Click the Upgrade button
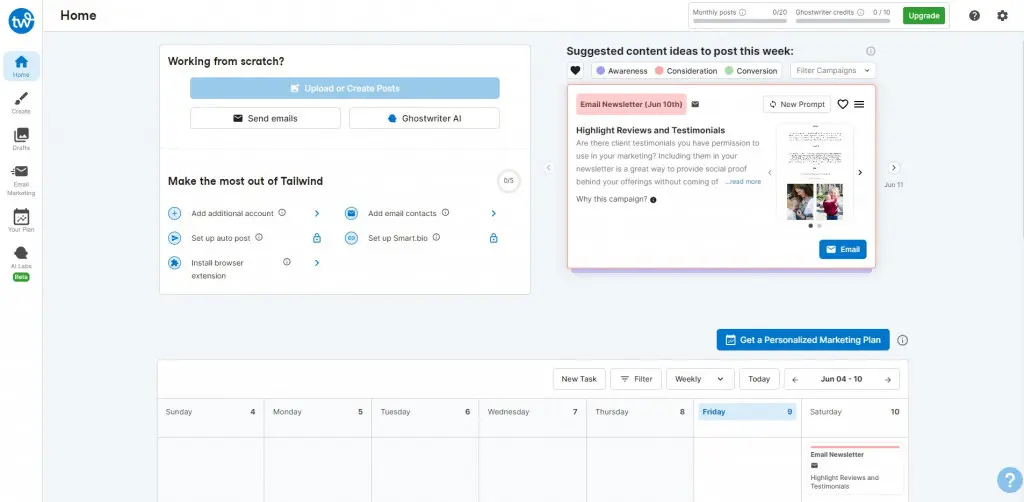Image resolution: width=1024 pixels, height=502 pixels. click(x=923, y=16)
